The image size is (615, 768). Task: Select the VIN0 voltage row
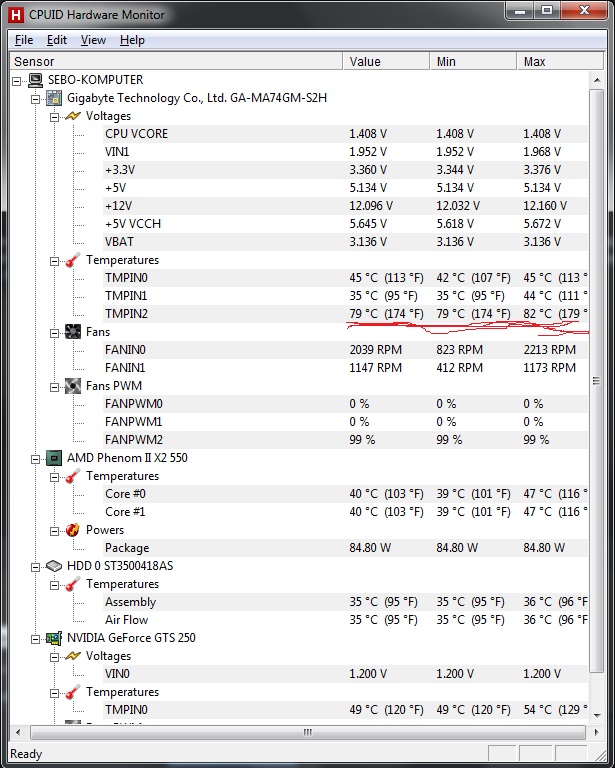click(345, 674)
